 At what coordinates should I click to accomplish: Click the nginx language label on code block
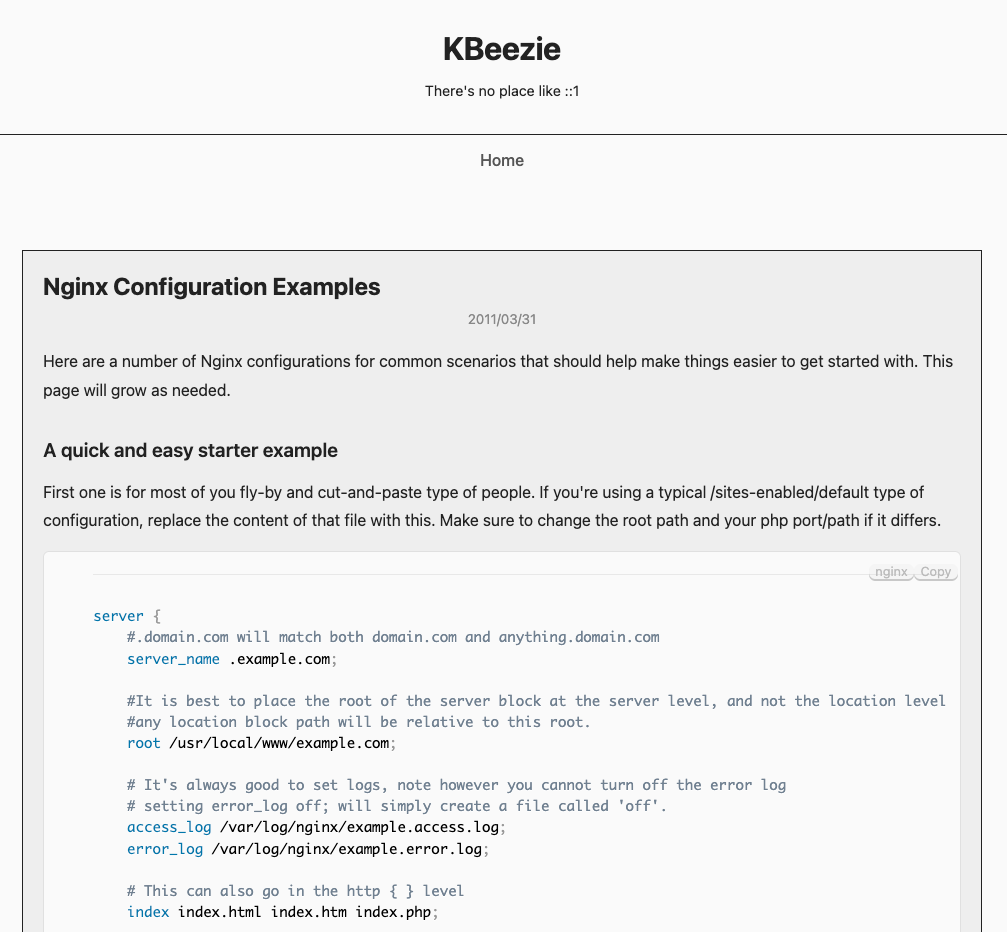[x=891, y=572]
